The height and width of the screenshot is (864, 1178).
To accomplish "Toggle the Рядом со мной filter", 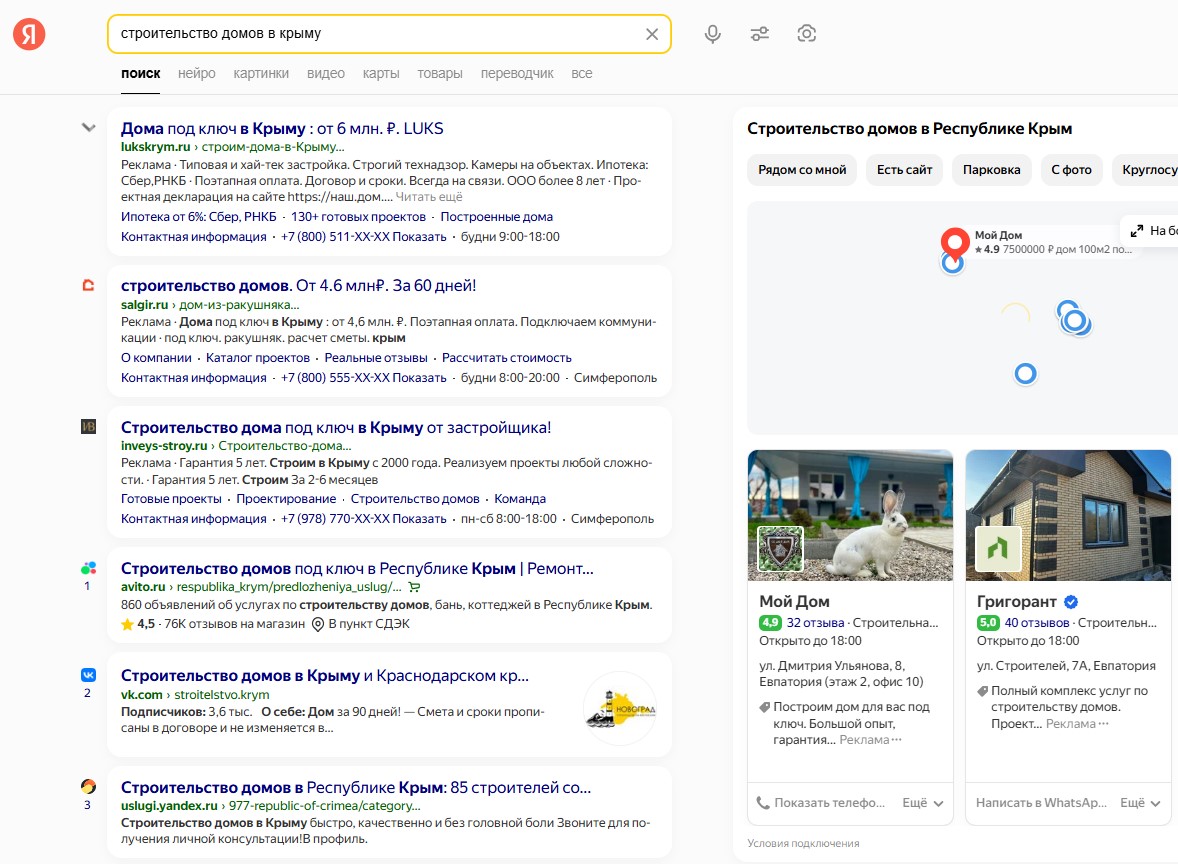I will tap(802, 170).
